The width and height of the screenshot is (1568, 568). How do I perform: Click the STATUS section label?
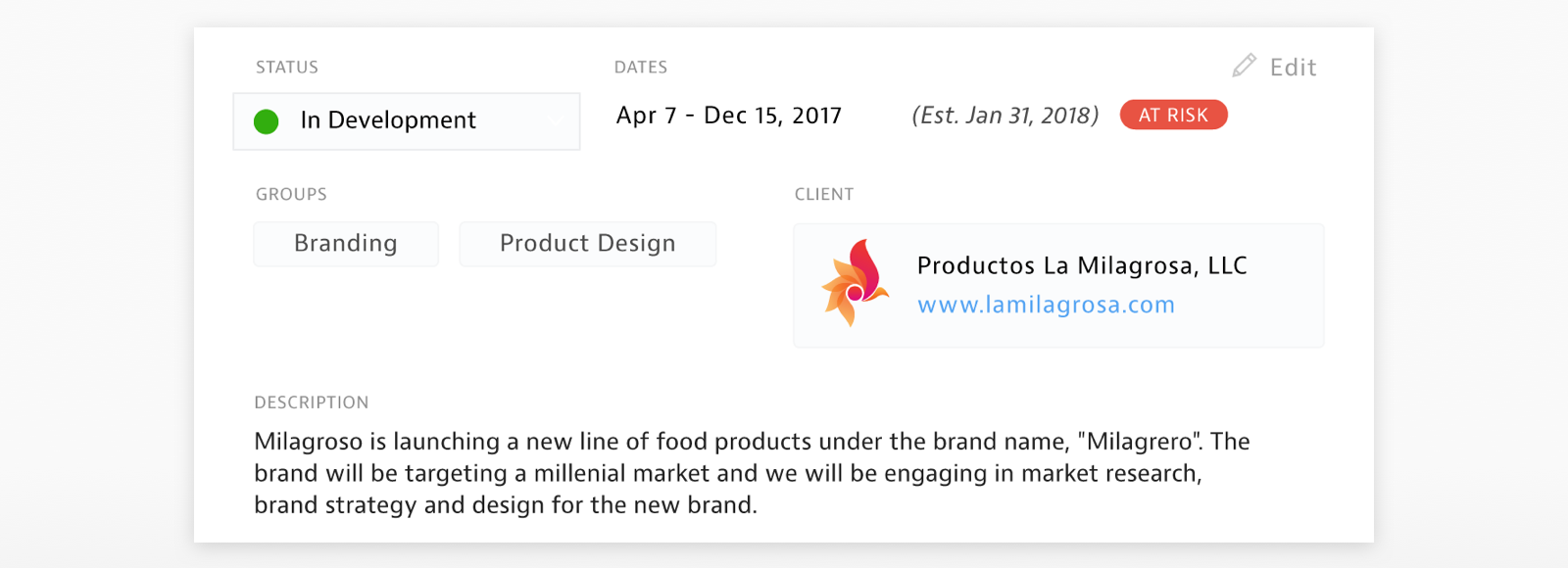point(287,68)
